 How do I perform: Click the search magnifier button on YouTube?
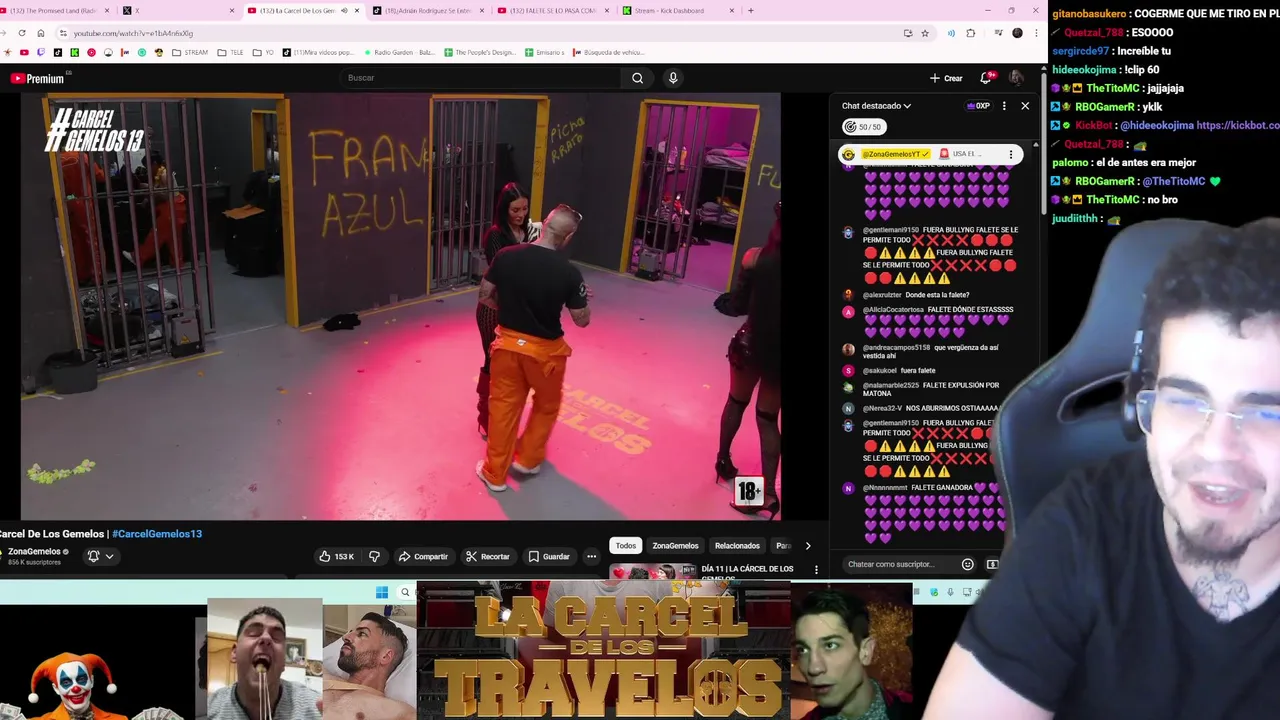(x=638, y=78)
